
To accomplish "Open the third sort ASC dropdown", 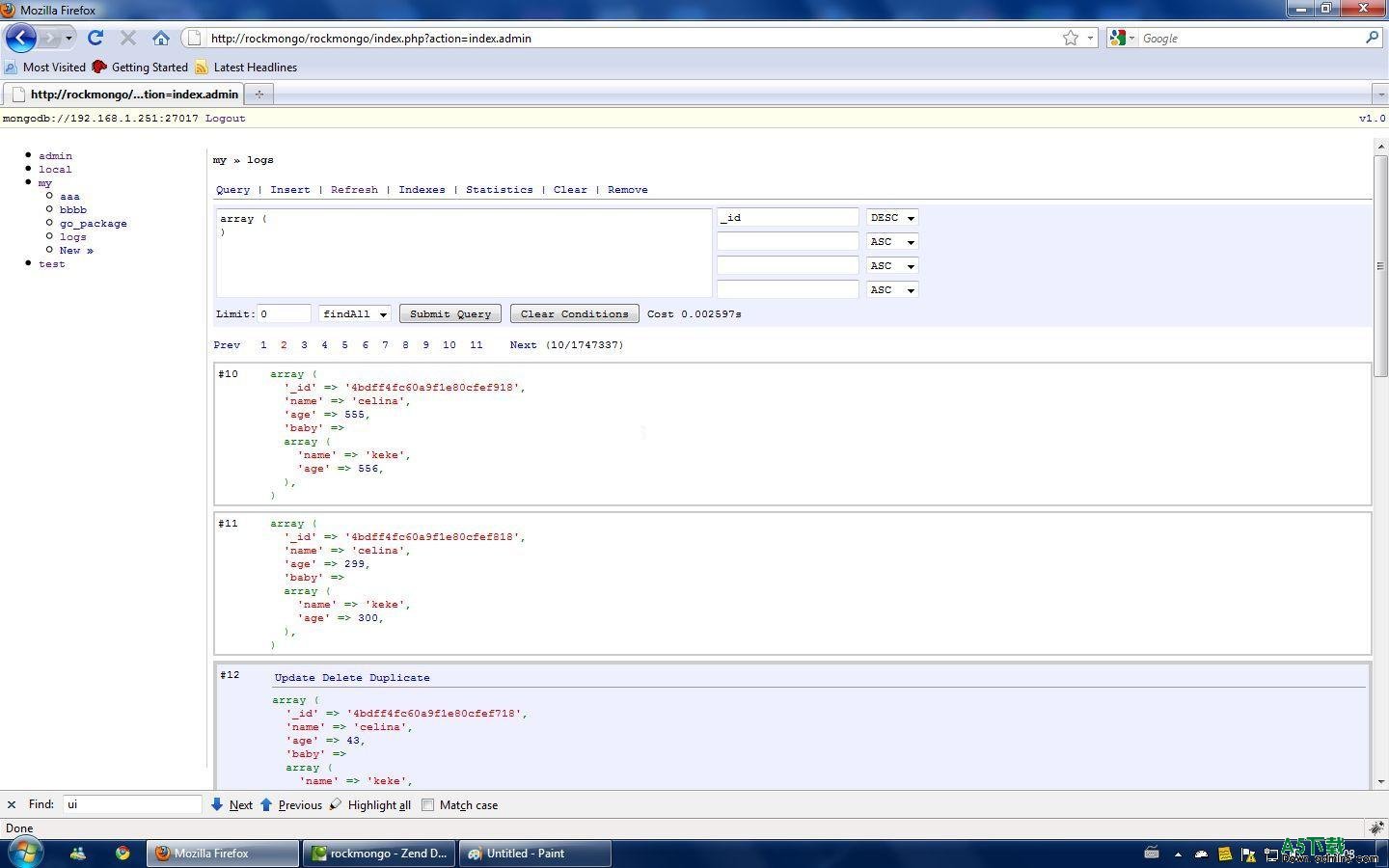I will click(892, 265).
